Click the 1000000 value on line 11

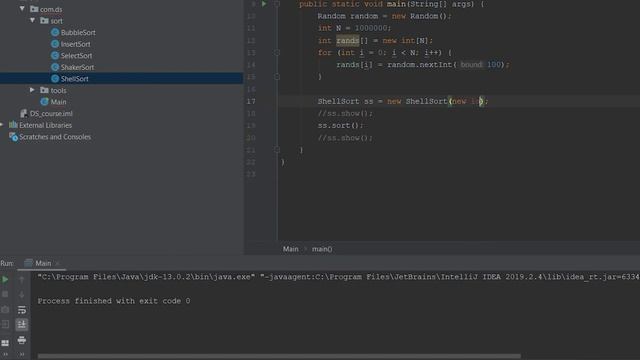tap(371, 28)
